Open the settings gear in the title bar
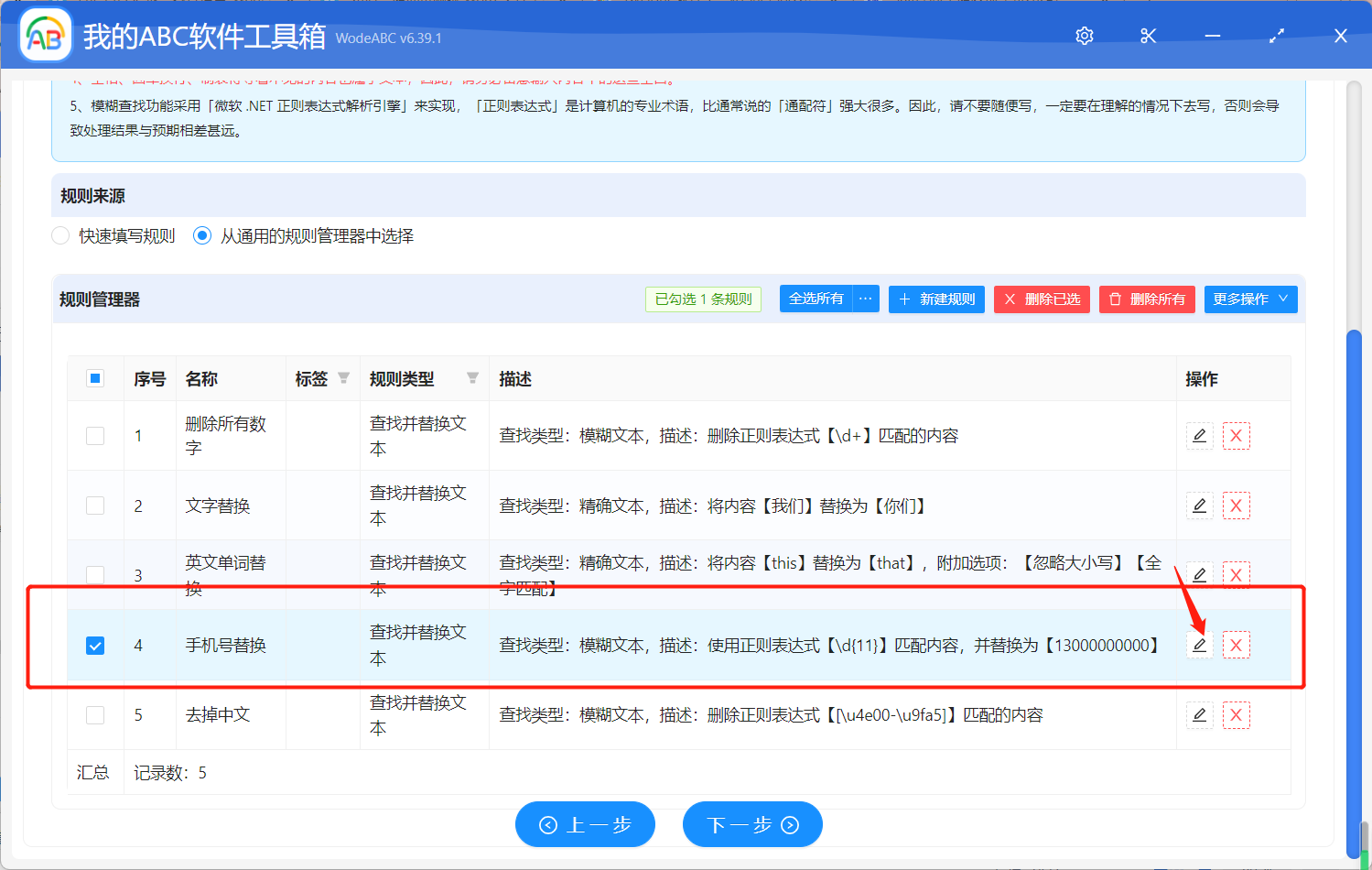1372x870 pixels. coord(1084,36)
